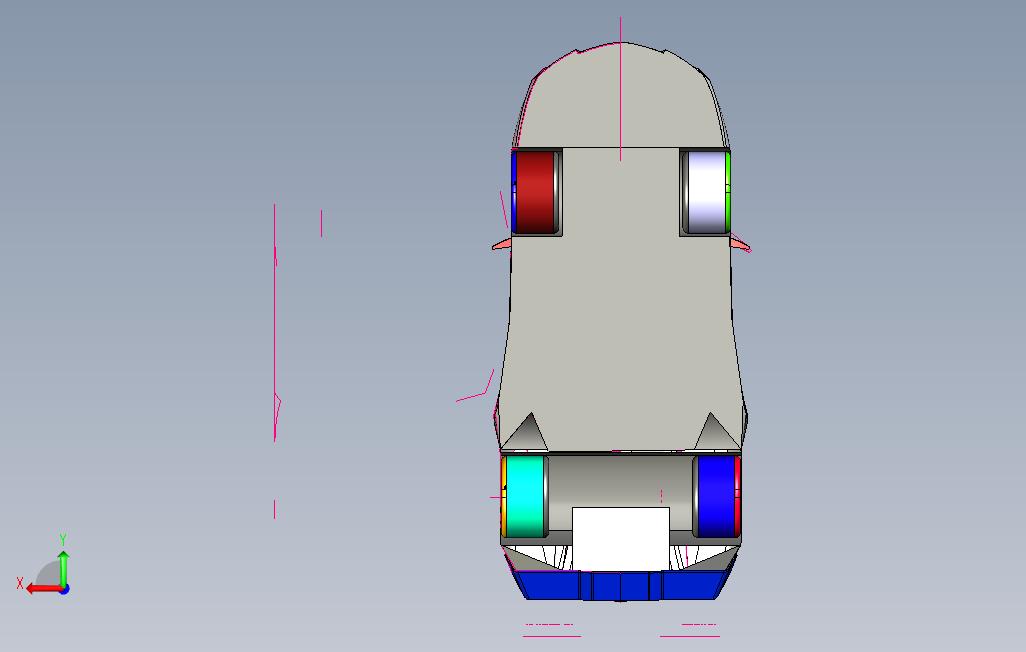Screen dimensions: 1026x652
Task: Select the right triangular fin near rear
Action: (715, 432)
